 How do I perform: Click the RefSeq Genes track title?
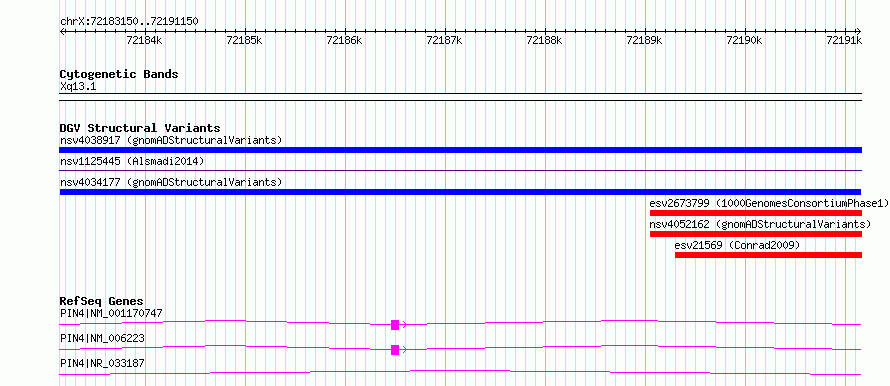(102, 301)
